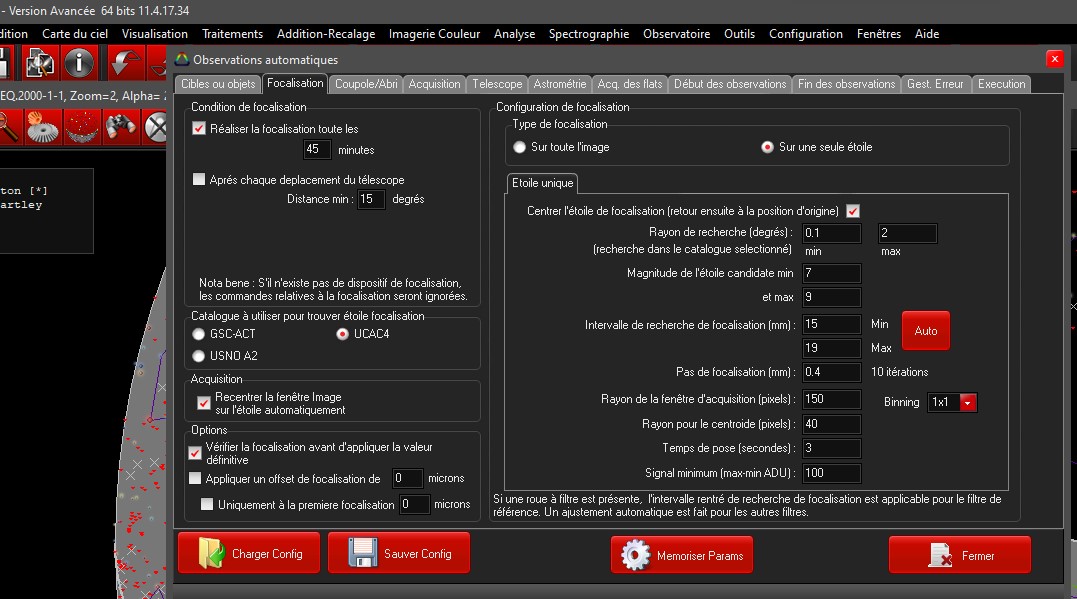Click the curved undo arrow toolbar icon

(124, 62)
